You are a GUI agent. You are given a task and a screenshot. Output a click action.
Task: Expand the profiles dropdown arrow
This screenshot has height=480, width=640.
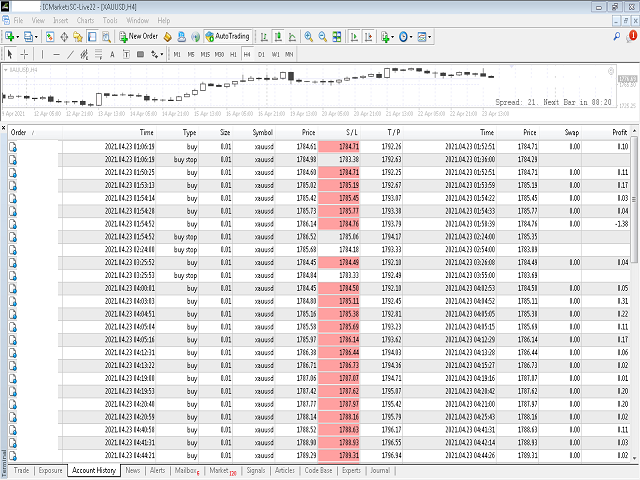click(36, 37)
